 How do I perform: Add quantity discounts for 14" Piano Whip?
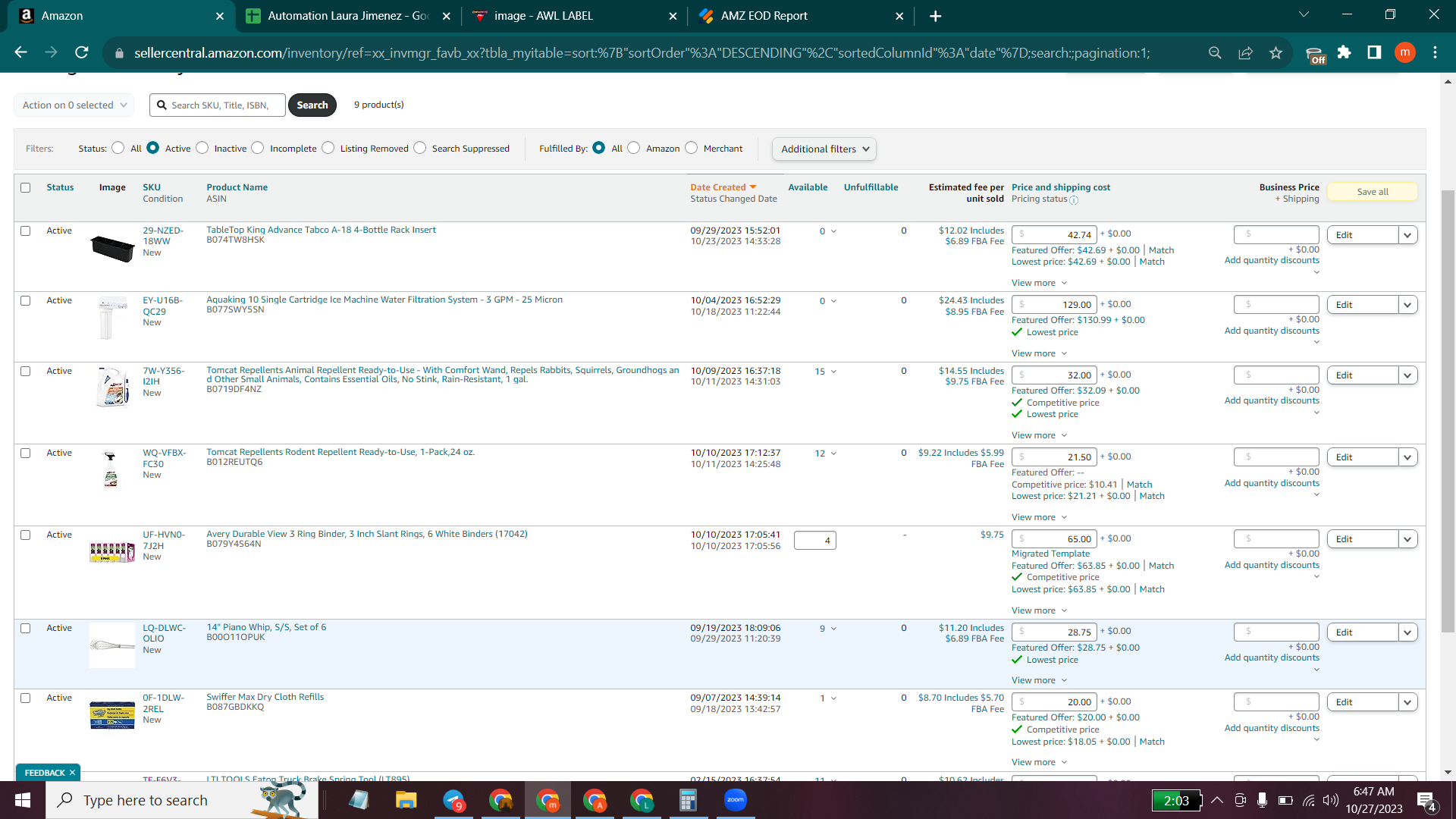pyautogui.click(x=1272, y=657)
